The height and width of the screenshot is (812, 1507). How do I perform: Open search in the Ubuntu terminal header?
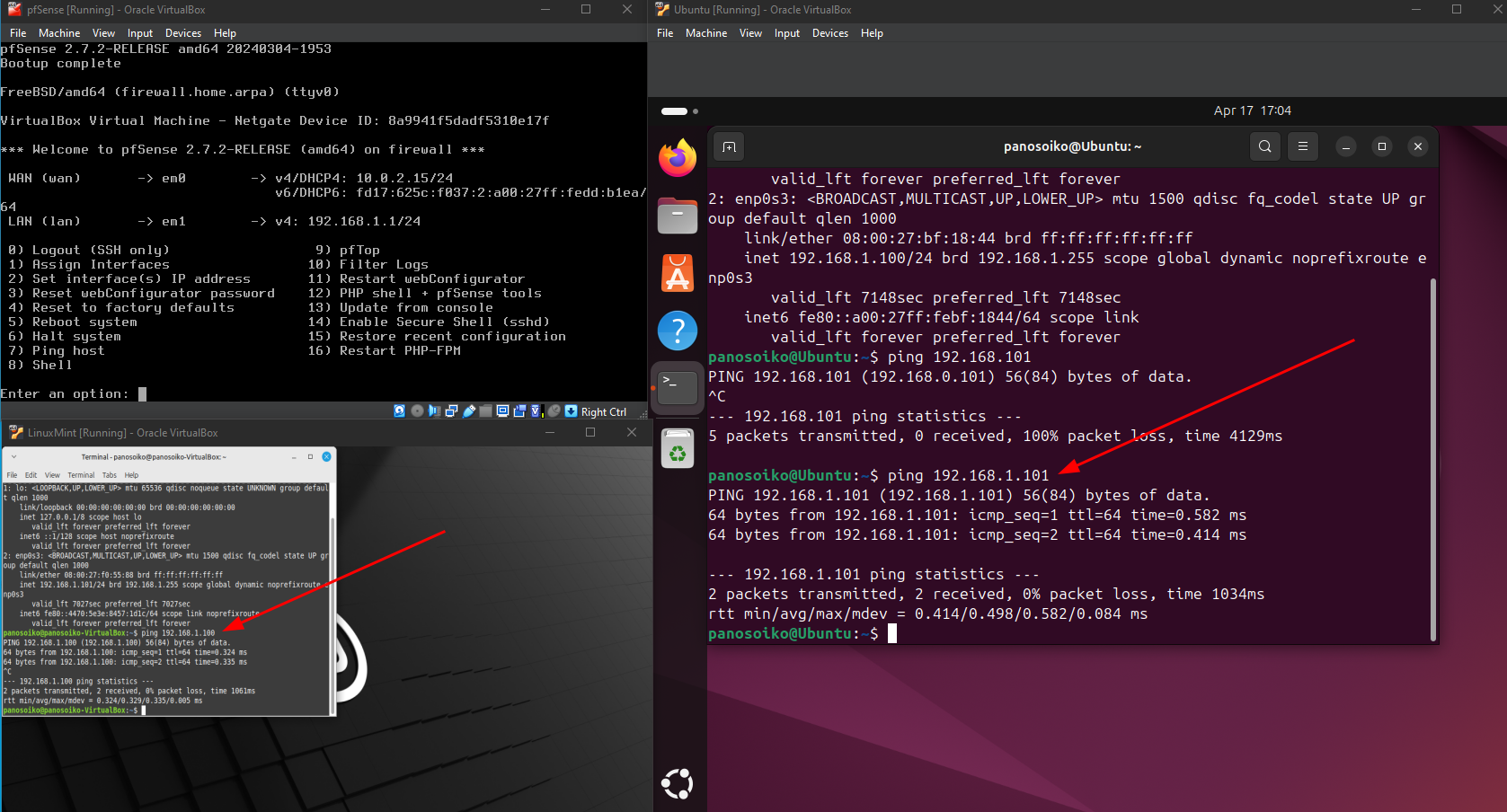[1264, 146]
